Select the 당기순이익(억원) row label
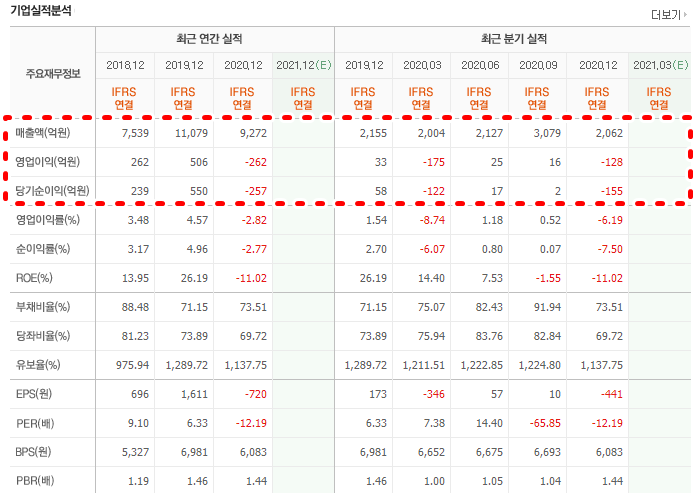This screenshot has height=493, width=696. (52, 191)
